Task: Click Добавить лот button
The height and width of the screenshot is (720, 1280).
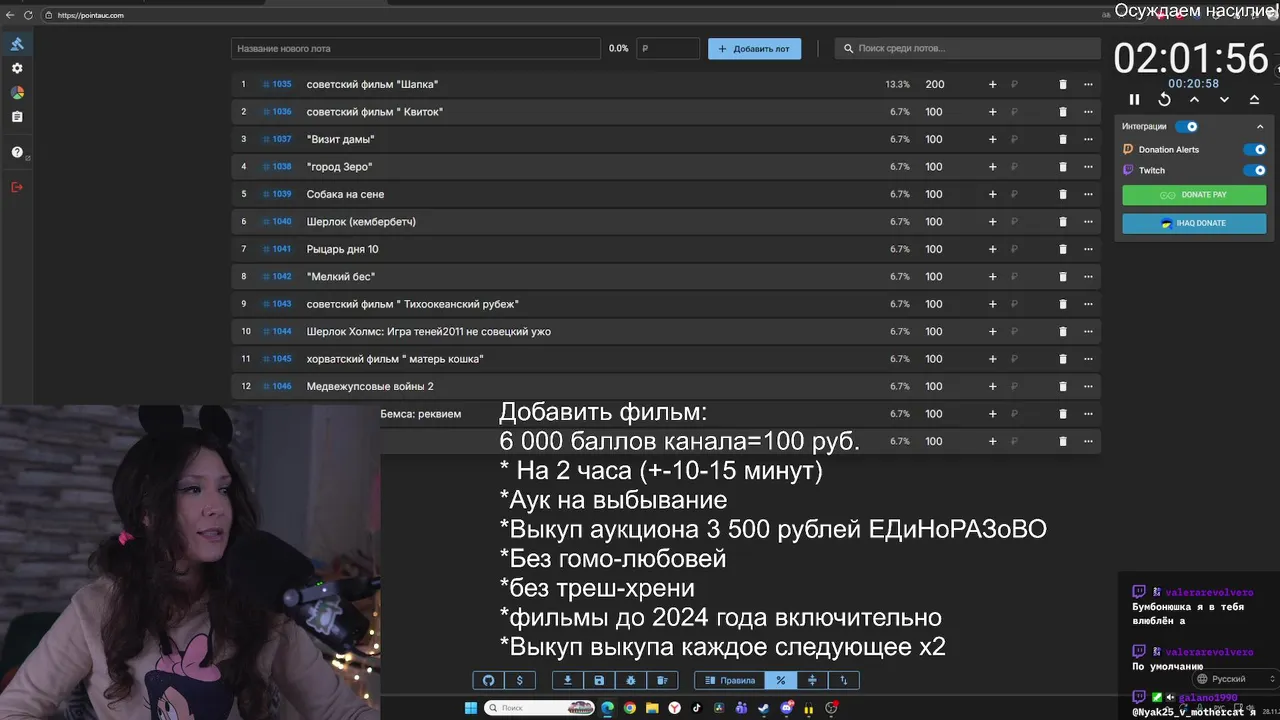Action: pyautogui.click(x=754, y=48)
